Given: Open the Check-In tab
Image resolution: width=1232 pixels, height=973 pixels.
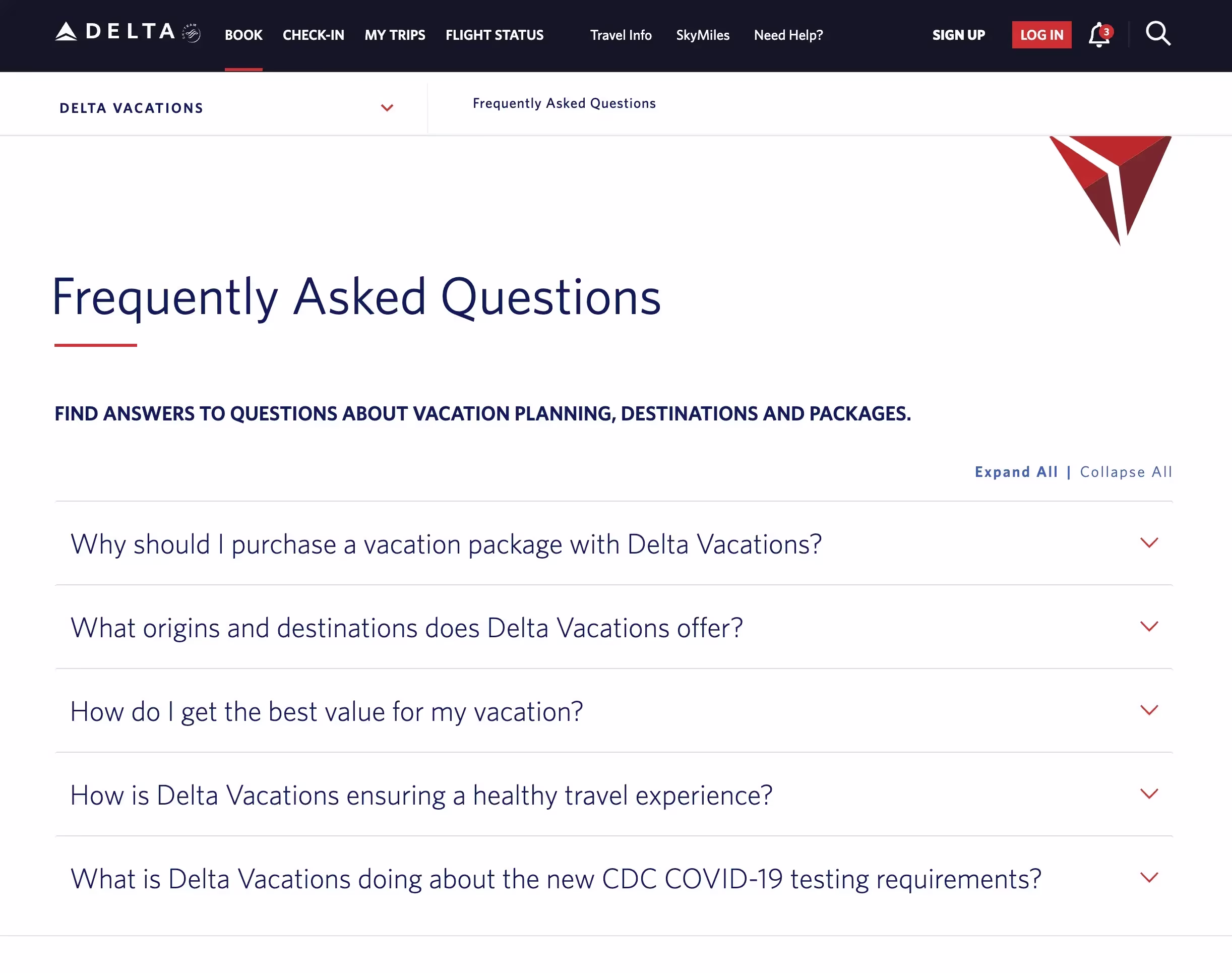Looking at the screenshot, I should [x=313, y=35].
